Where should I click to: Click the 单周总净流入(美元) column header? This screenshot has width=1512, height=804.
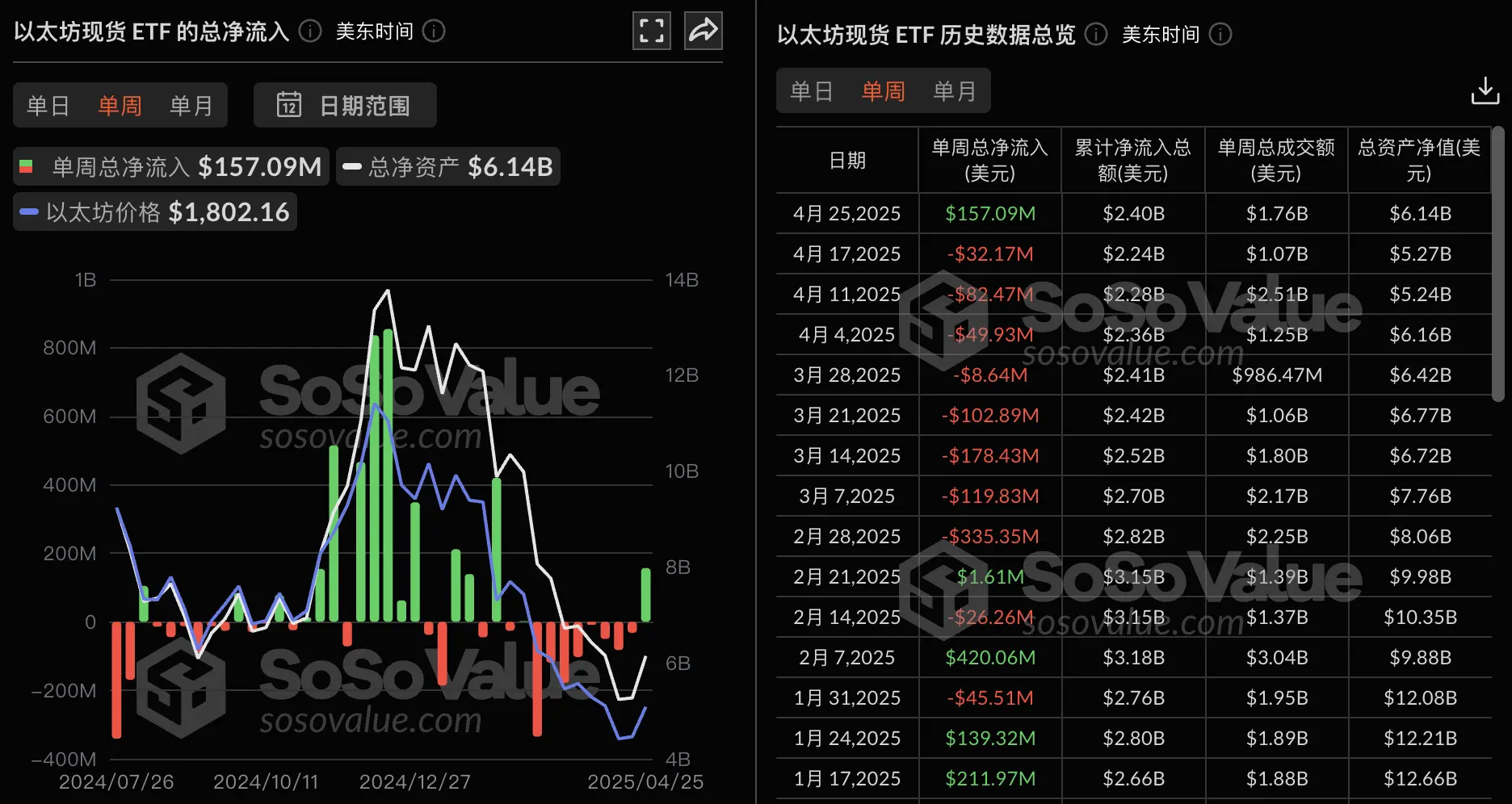coord(990,160)
